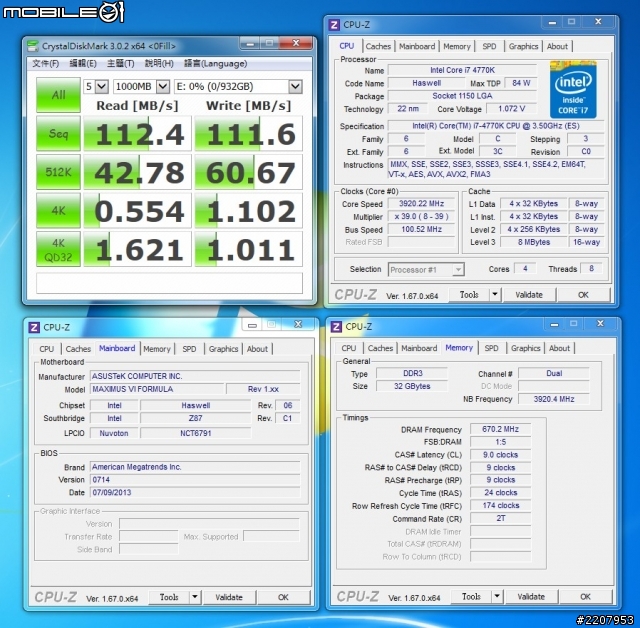Switch to Memory tab in Mainboard window
Screen dimensions: 640x628
[157, 349]
